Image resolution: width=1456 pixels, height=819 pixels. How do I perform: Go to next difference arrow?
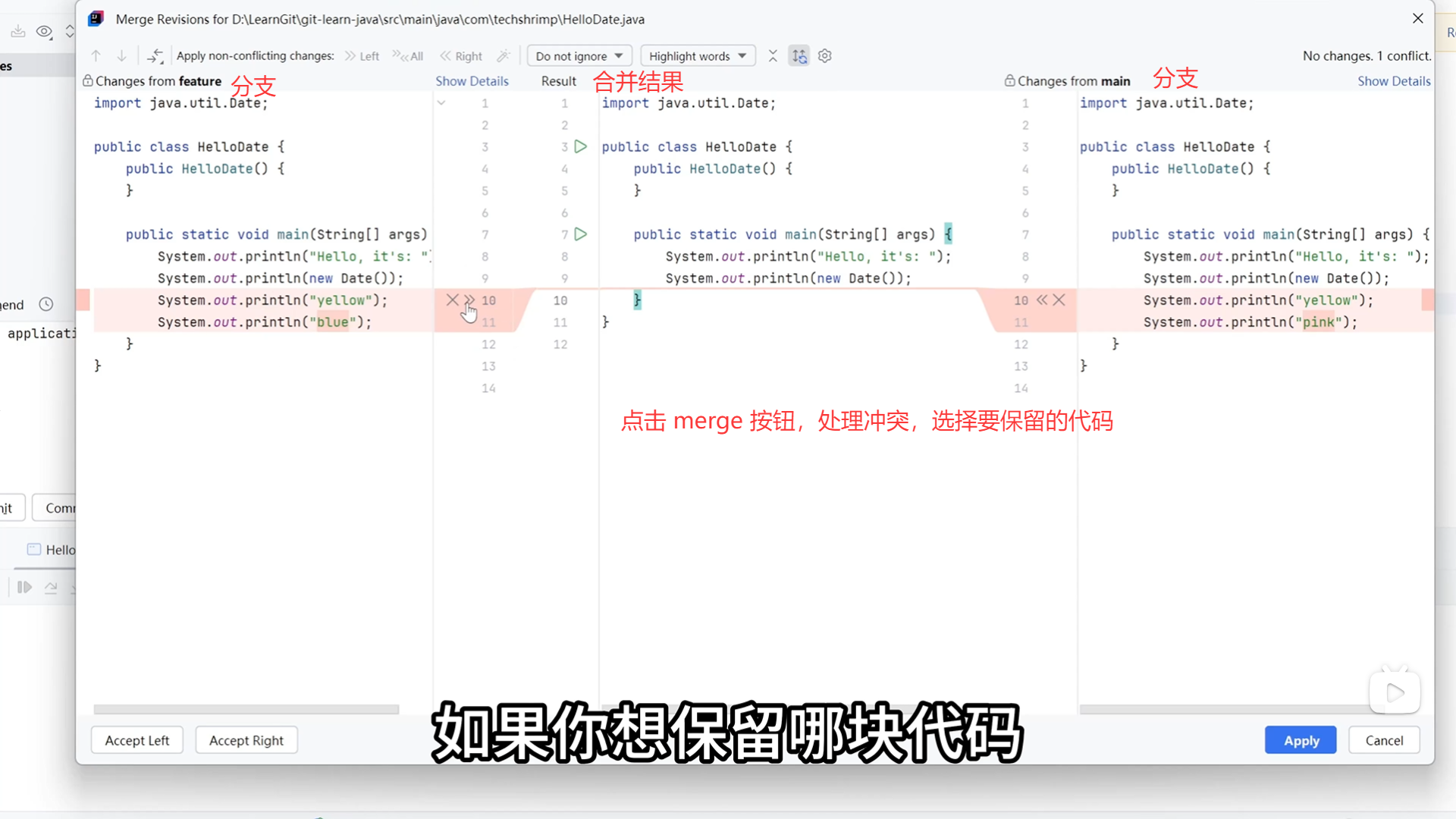pyautogui.click(x=121, y=55)
